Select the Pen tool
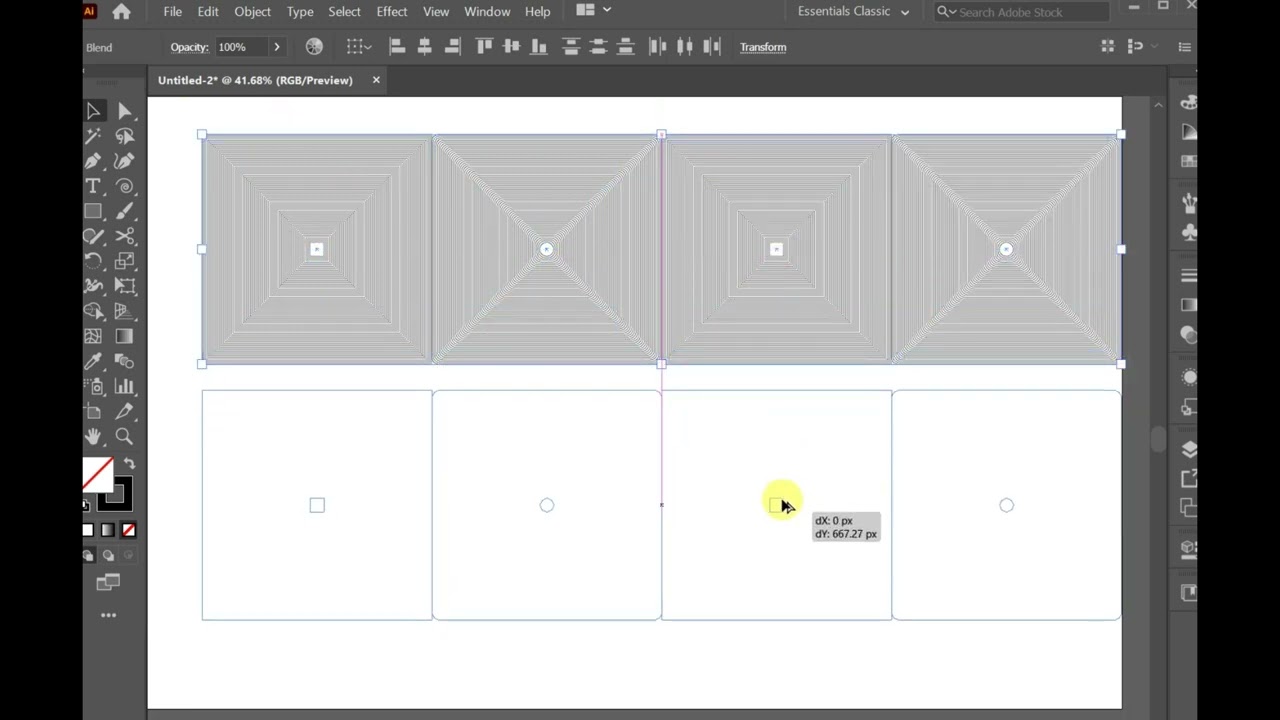The width and height of the screenshot is (1280, 720). coord(93,161)
